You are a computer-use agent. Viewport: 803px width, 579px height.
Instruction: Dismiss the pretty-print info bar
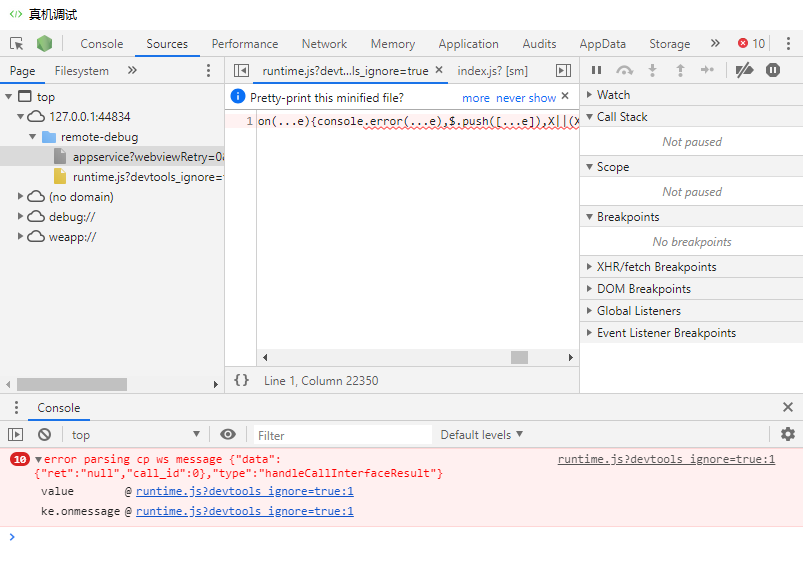tap(565, 96)
